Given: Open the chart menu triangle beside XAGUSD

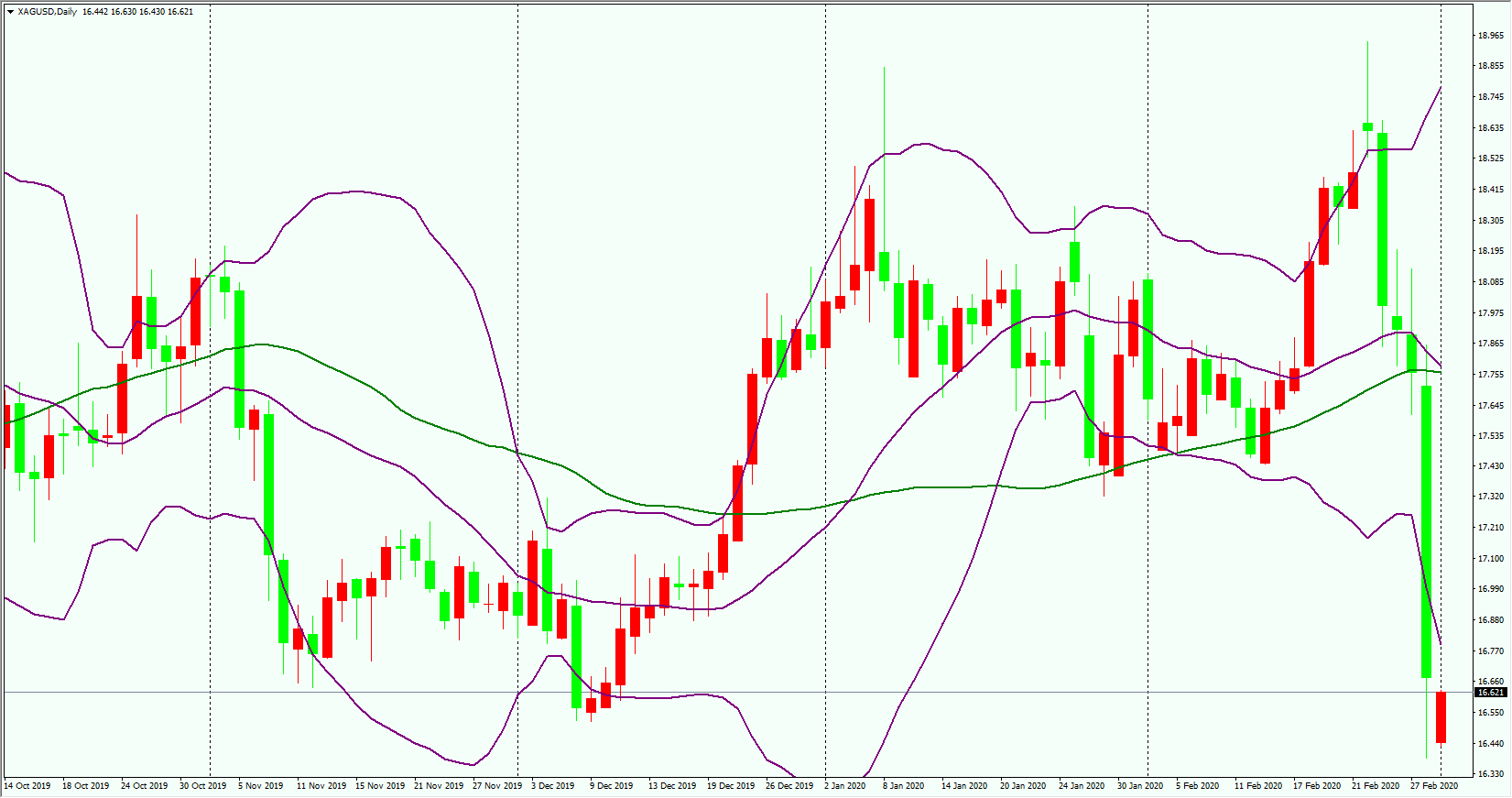Looking at the screenshot, I should 10,12.
